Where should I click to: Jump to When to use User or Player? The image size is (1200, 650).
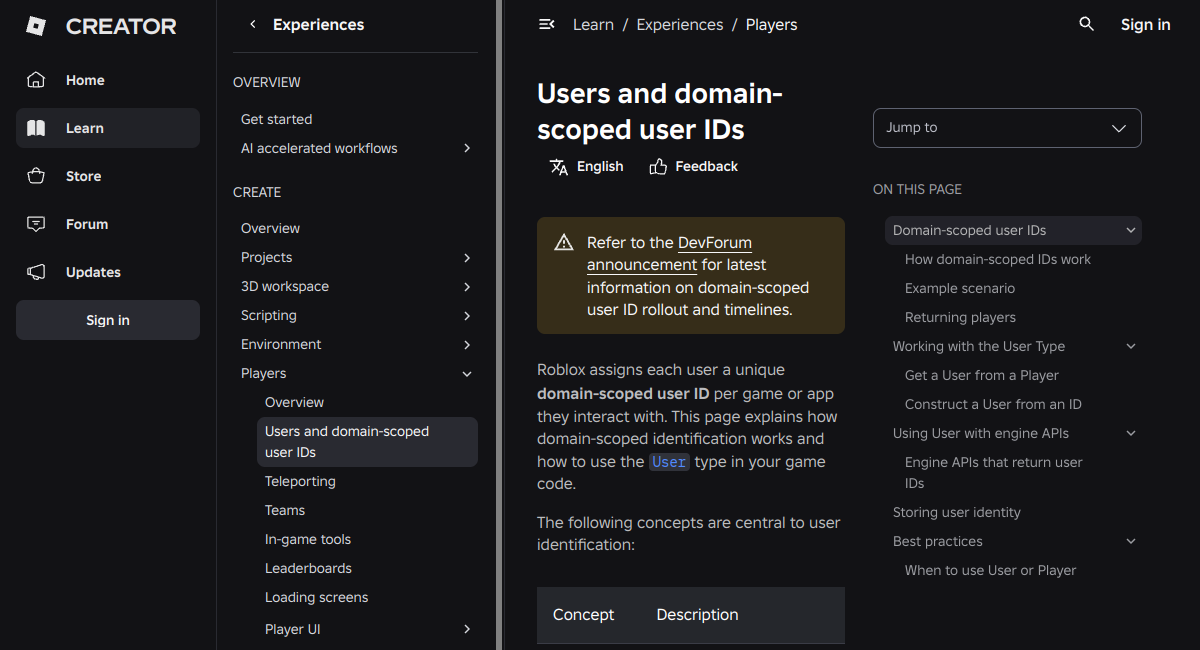991,570
